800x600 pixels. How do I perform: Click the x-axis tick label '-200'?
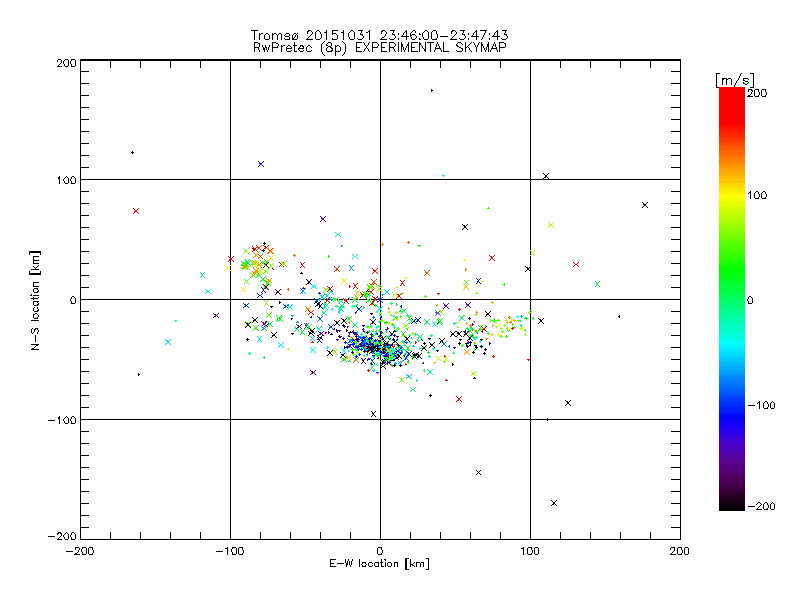[x=80, y=552]
